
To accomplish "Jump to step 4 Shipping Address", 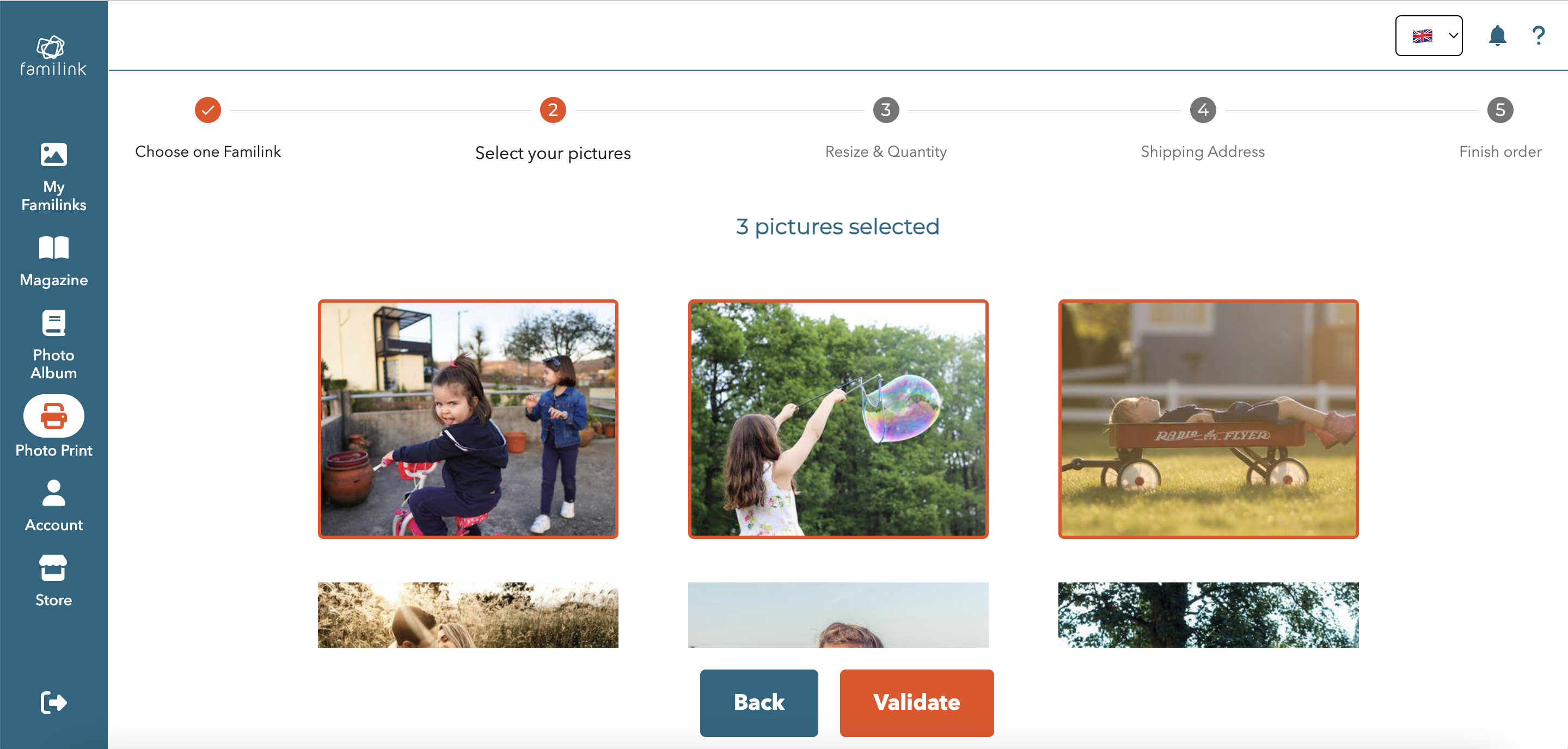I will 1202,110.
